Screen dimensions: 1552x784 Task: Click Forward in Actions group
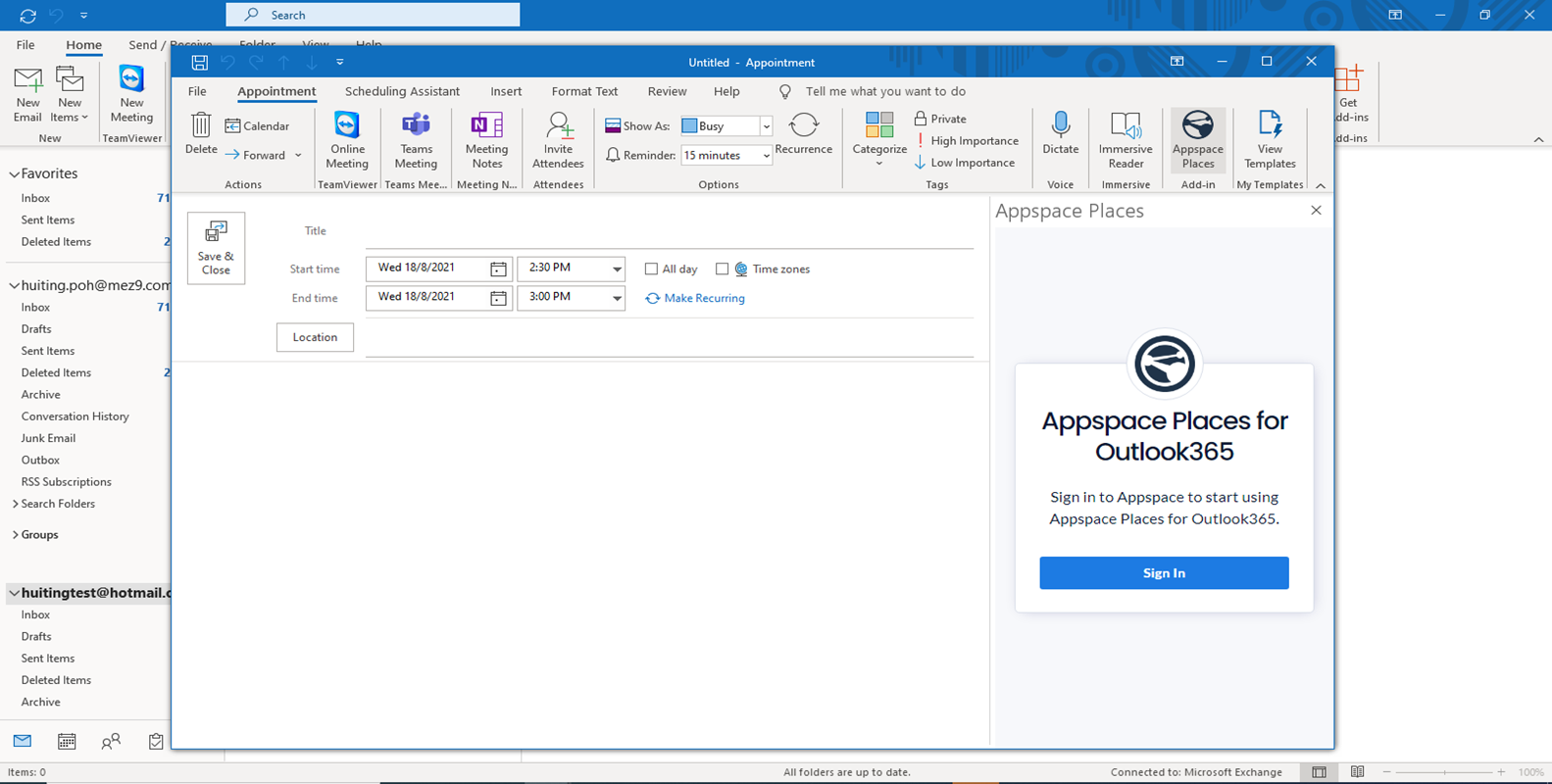pyautogui.click(x=255, y=155)
